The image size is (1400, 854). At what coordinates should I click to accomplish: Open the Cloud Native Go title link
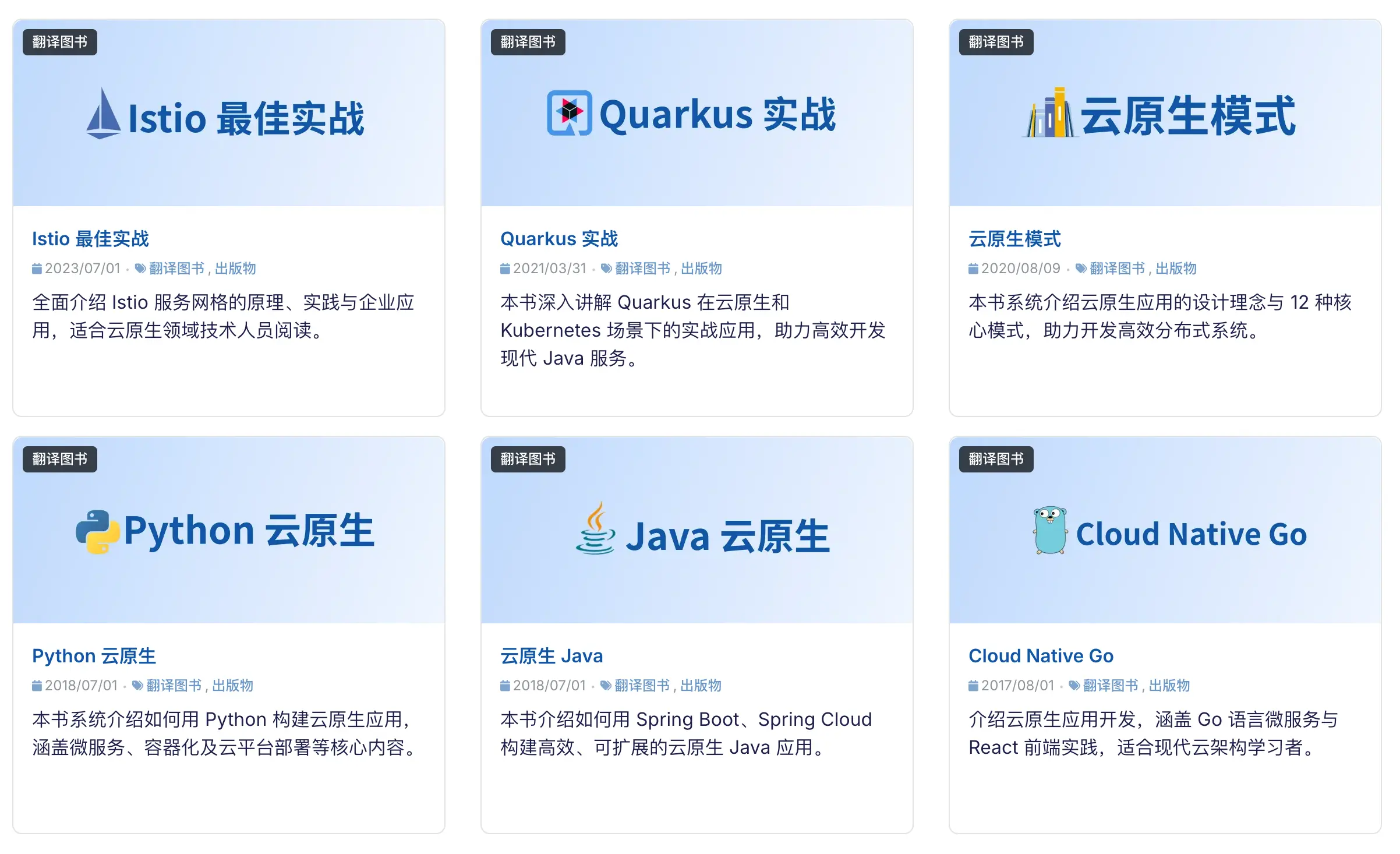1041,656
